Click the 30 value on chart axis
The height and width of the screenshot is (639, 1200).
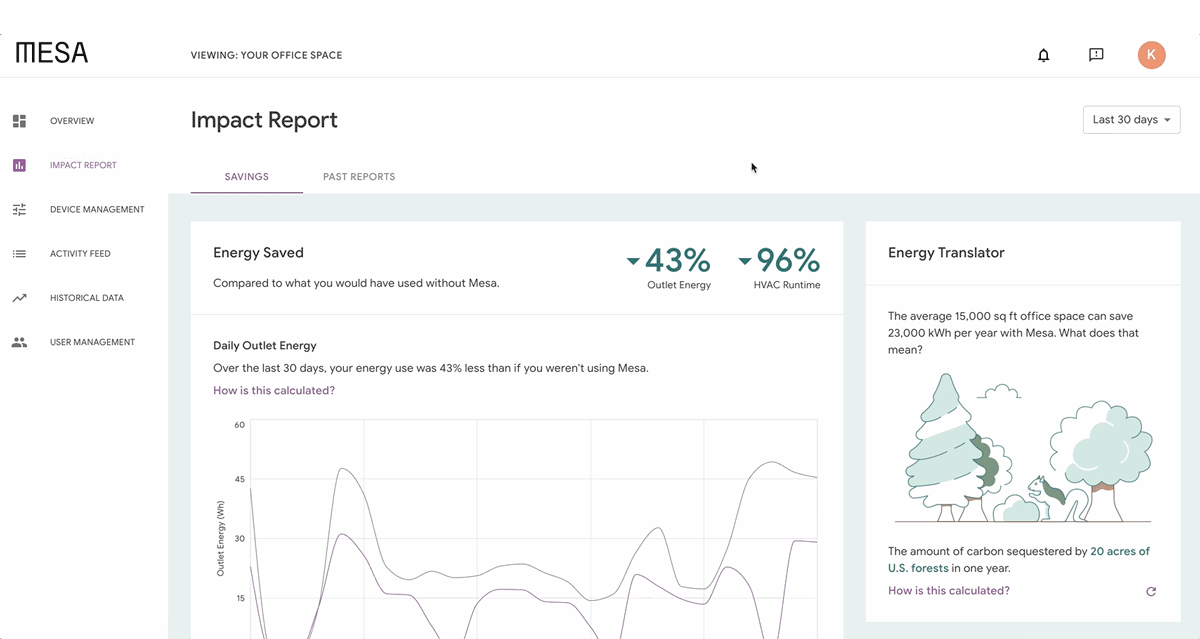(x=240, y=539)
